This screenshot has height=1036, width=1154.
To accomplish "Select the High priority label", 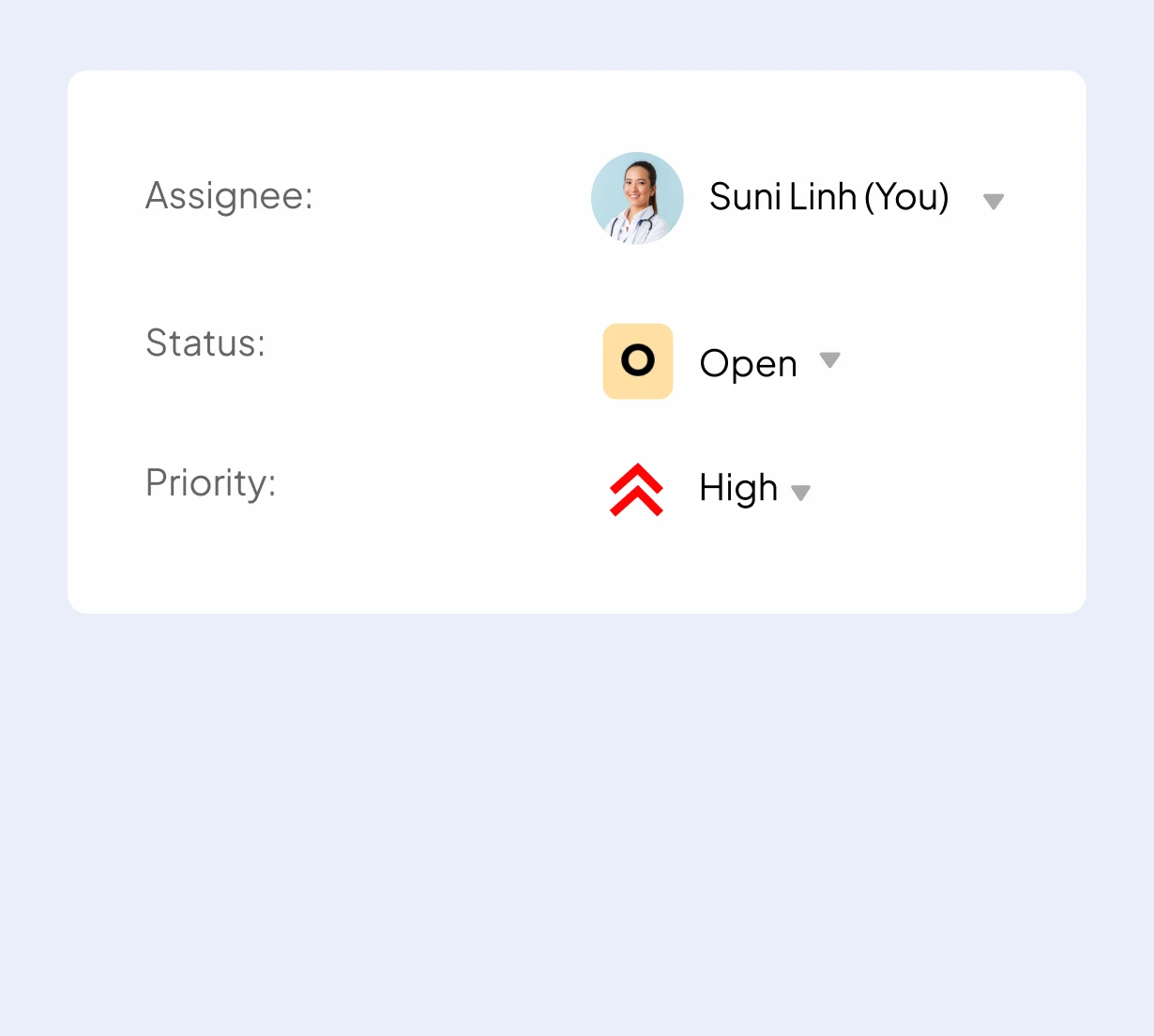I will tap(737, 488).
